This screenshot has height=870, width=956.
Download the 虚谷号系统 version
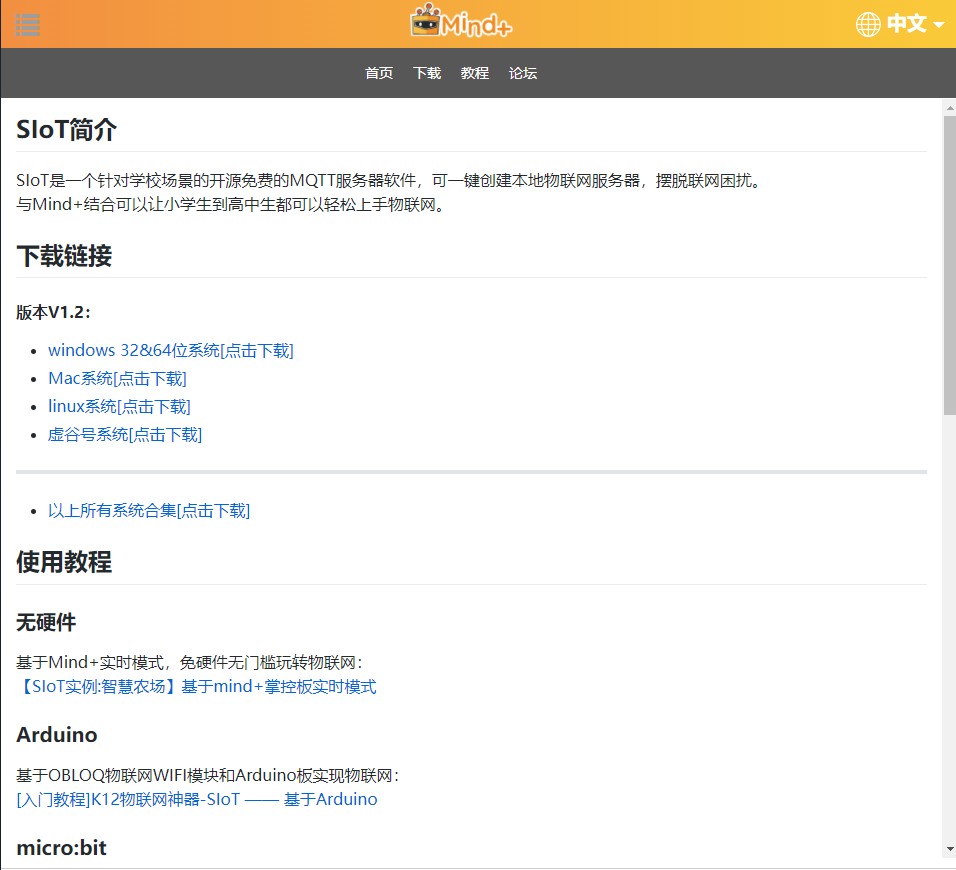click(125, 435)
